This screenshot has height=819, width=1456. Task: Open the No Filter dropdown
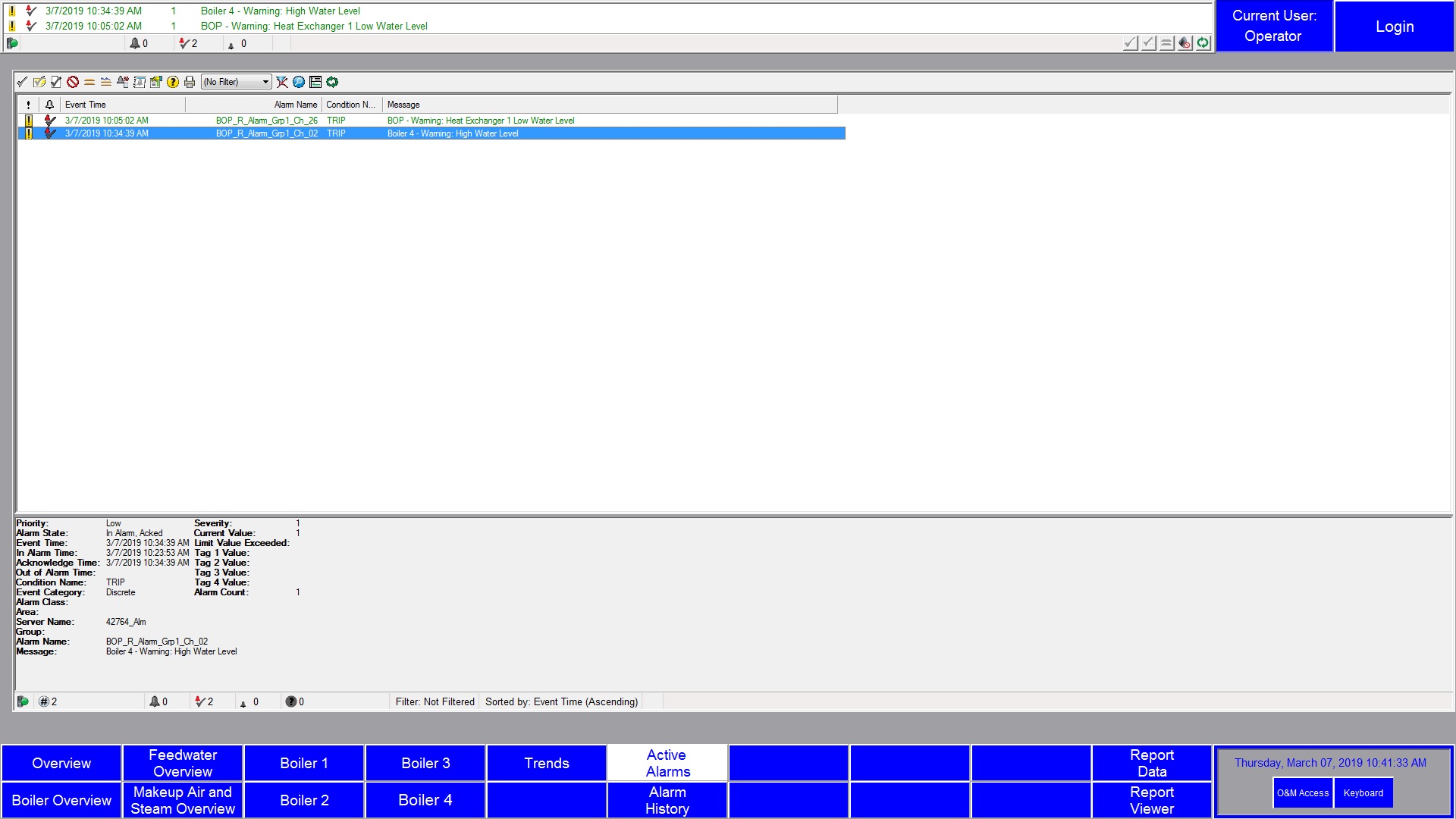click(x=236, y=82)
